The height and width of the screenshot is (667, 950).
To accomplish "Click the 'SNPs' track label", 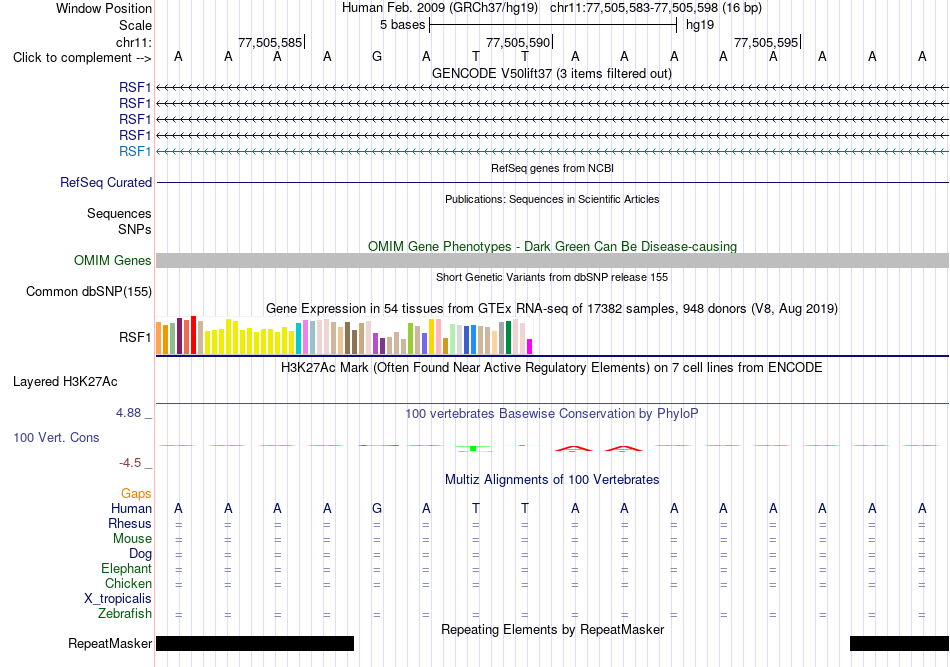I will click(135, 230).
